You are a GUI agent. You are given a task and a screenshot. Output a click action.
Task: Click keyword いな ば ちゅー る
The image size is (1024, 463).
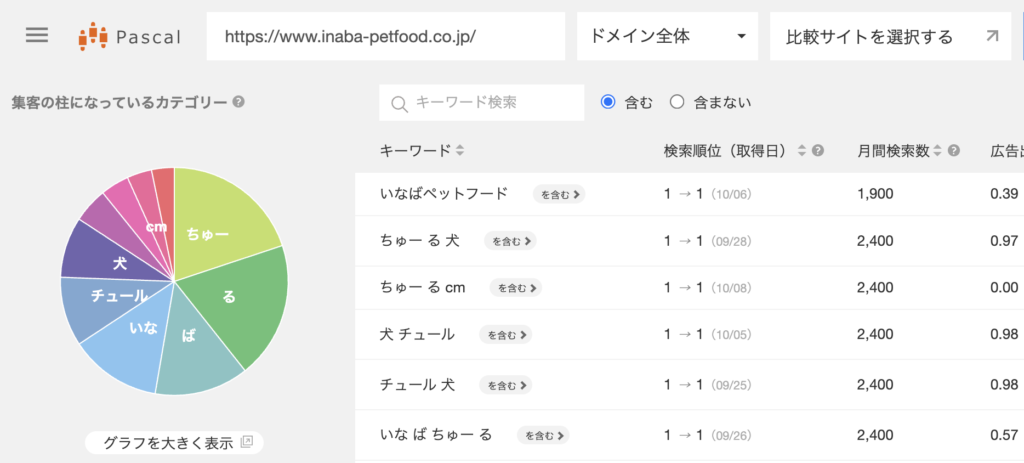click(x=436, y=435)
